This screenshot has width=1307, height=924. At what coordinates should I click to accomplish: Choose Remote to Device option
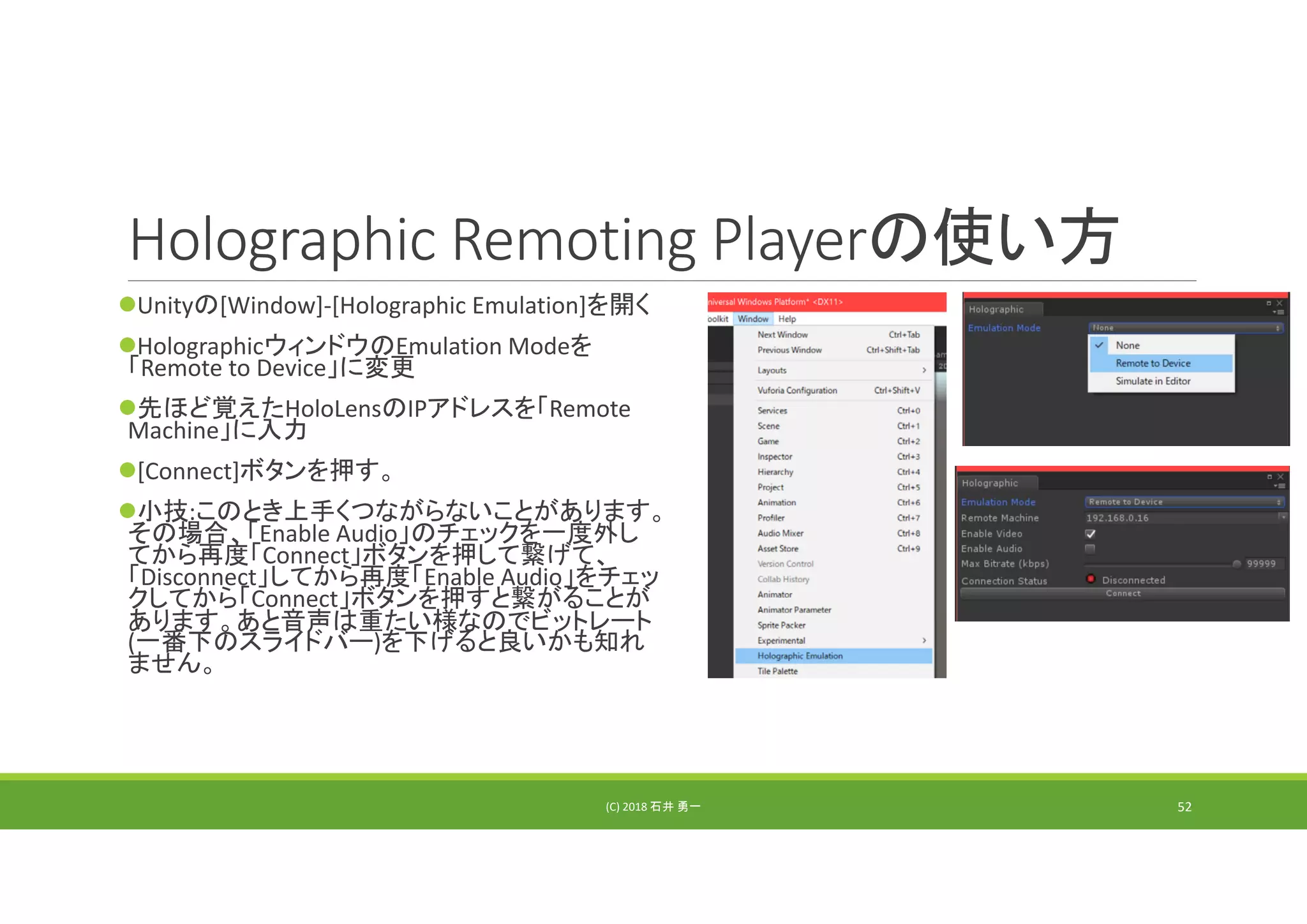click(x=1161, y=363)
